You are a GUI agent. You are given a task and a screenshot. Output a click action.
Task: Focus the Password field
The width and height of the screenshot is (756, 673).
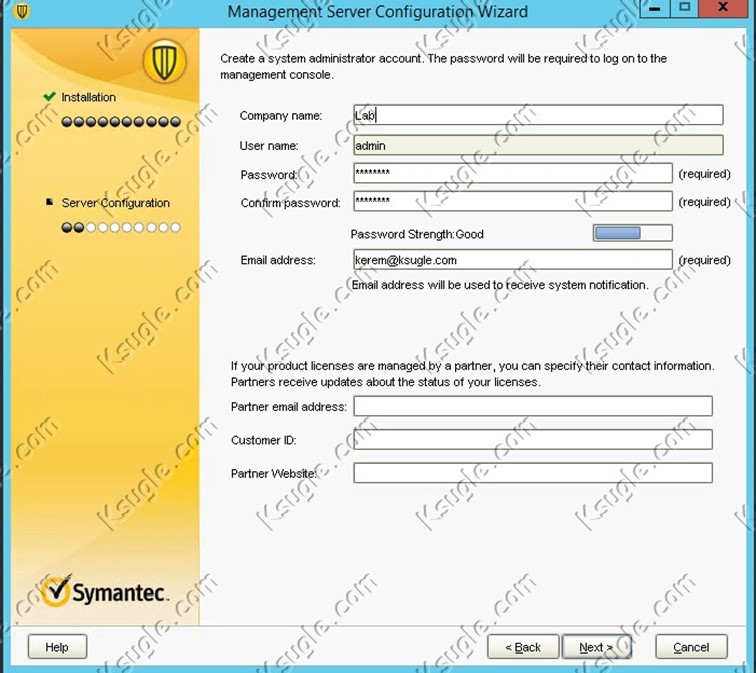pos(513,173)
